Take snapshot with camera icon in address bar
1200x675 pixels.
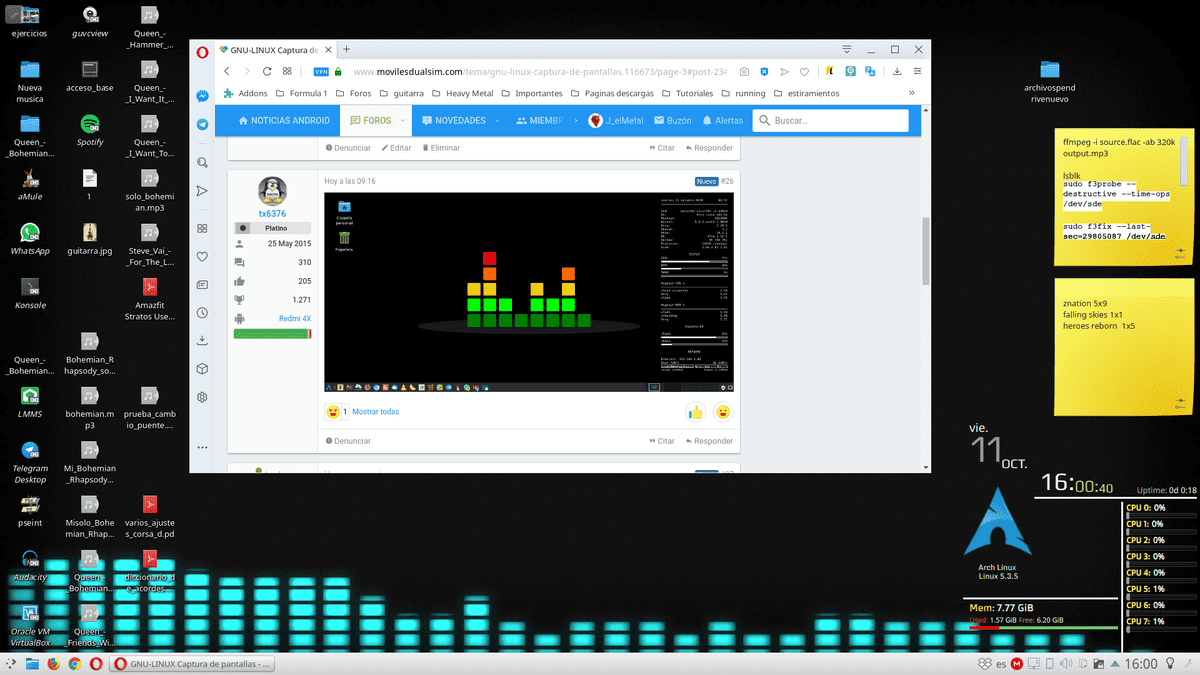click(x=744, y=72)
